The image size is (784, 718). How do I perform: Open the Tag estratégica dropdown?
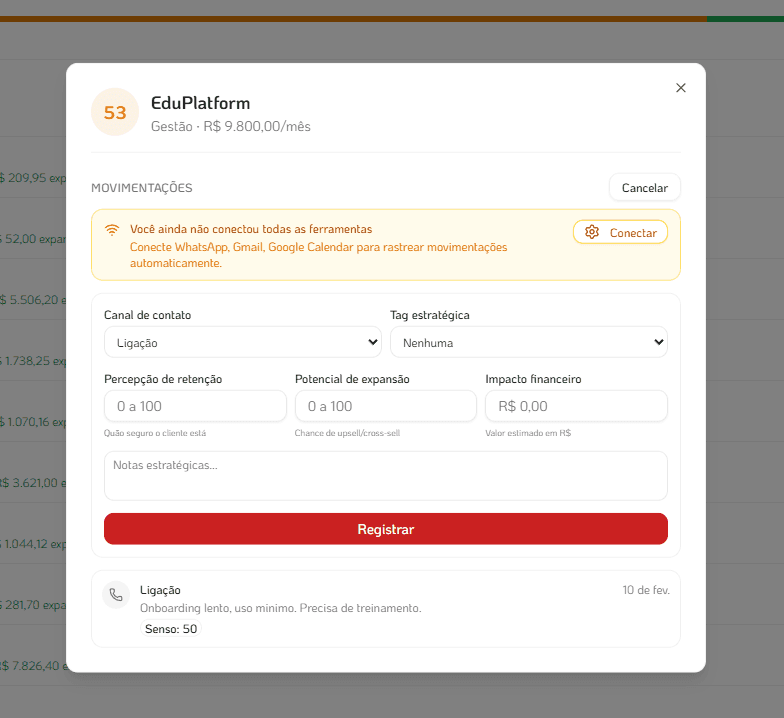pyautogui.click(x=528, y=342)
